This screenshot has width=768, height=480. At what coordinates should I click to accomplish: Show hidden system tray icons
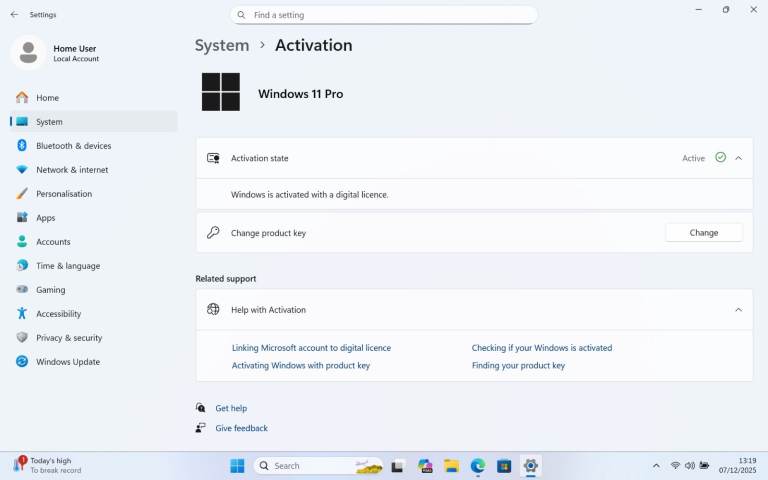(656, 466)
